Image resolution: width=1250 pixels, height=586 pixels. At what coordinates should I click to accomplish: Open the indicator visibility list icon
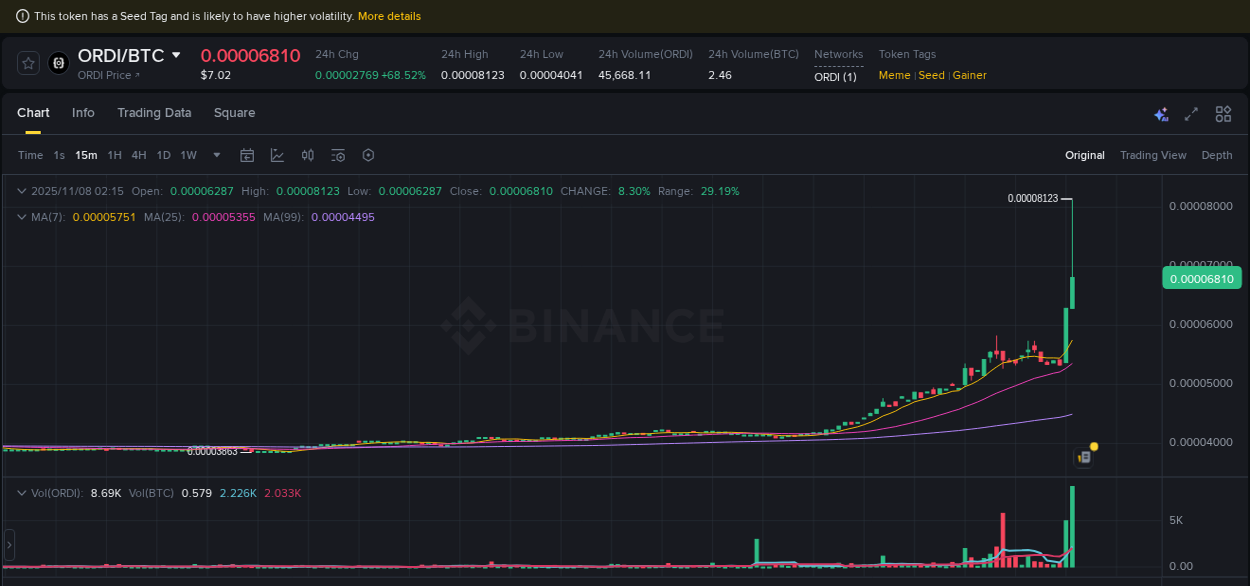pyautogui.click(x=338, y=155)
